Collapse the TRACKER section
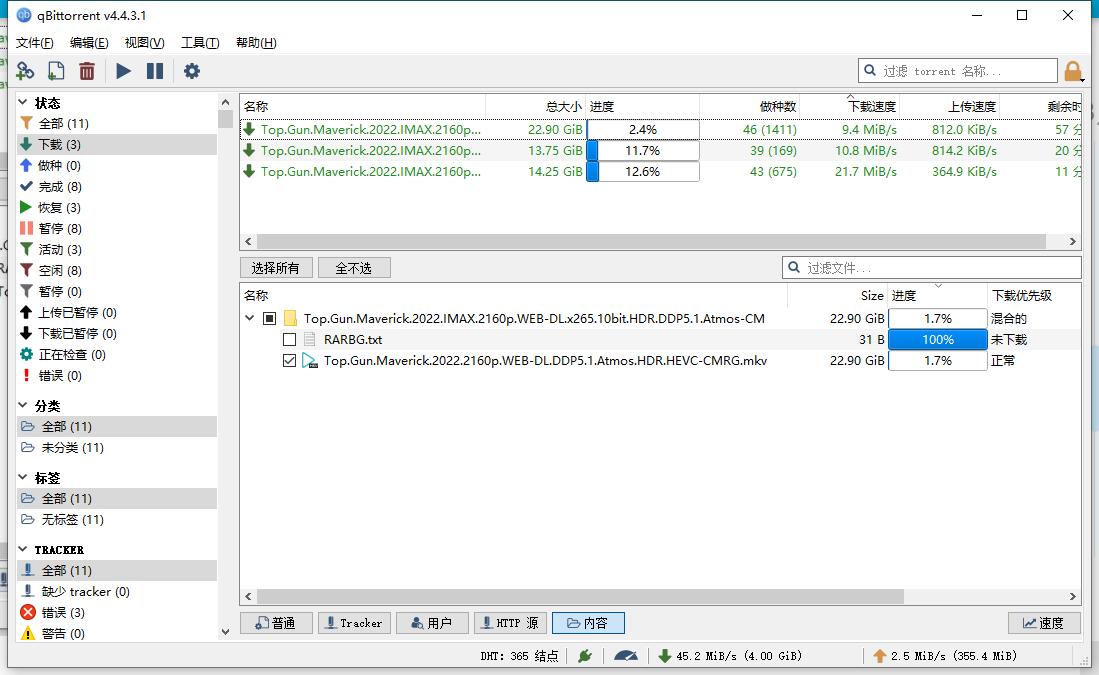1099x675 pixels. coord(23,550)
